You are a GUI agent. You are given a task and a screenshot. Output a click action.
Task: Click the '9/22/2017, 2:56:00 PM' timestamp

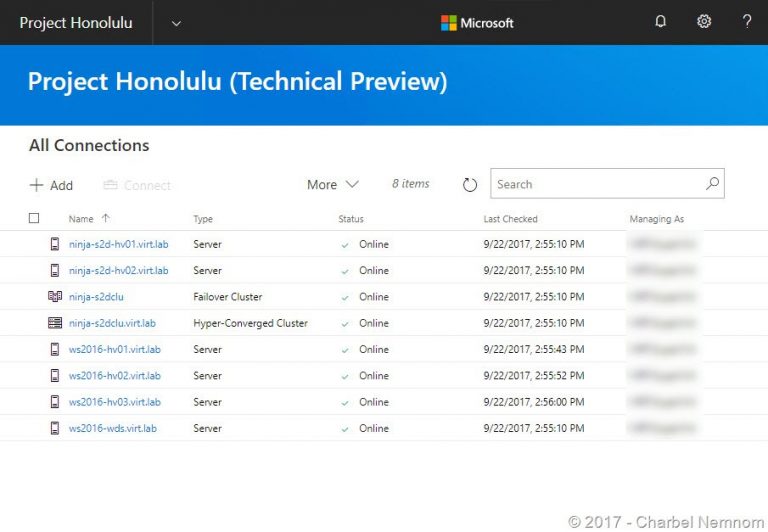coord(534,402)
